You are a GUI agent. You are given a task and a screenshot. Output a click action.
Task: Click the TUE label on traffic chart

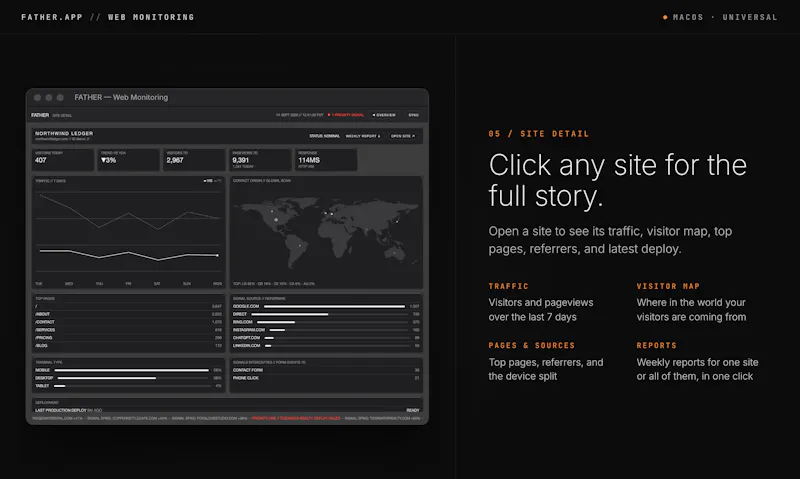point(39,284)
